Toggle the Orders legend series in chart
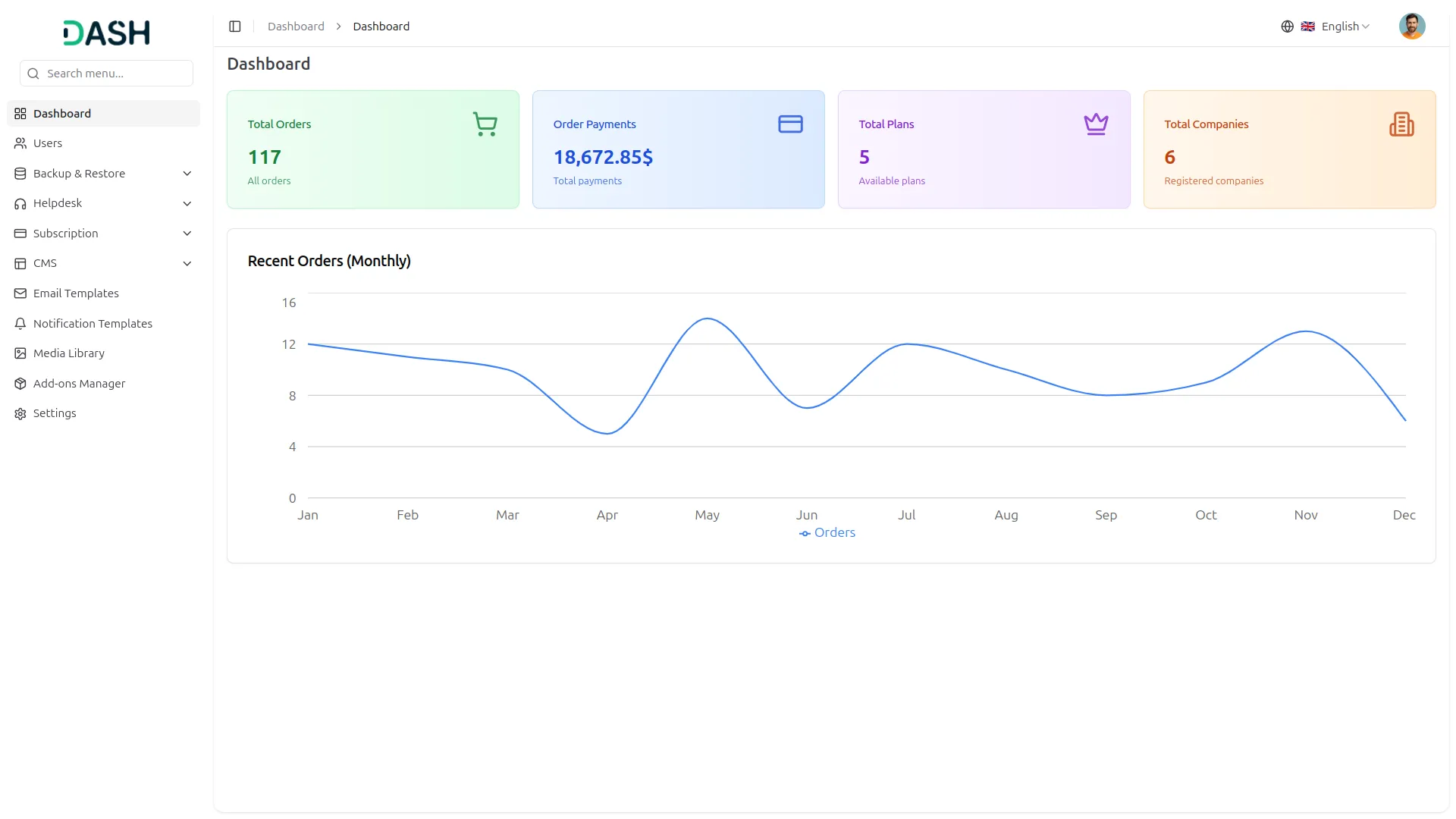The width and height of the screenshot is (1456, 819). (x=827, y=533)
